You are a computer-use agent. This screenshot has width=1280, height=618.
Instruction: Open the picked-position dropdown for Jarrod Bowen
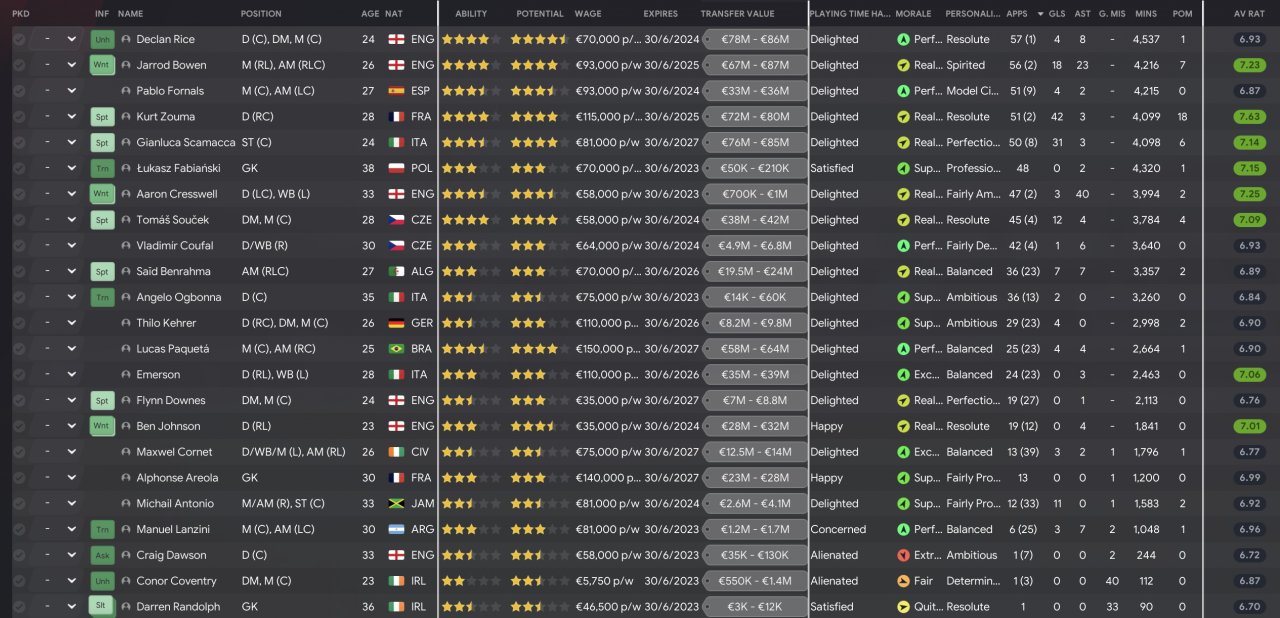pyautogui.click(x=71, y=66)
